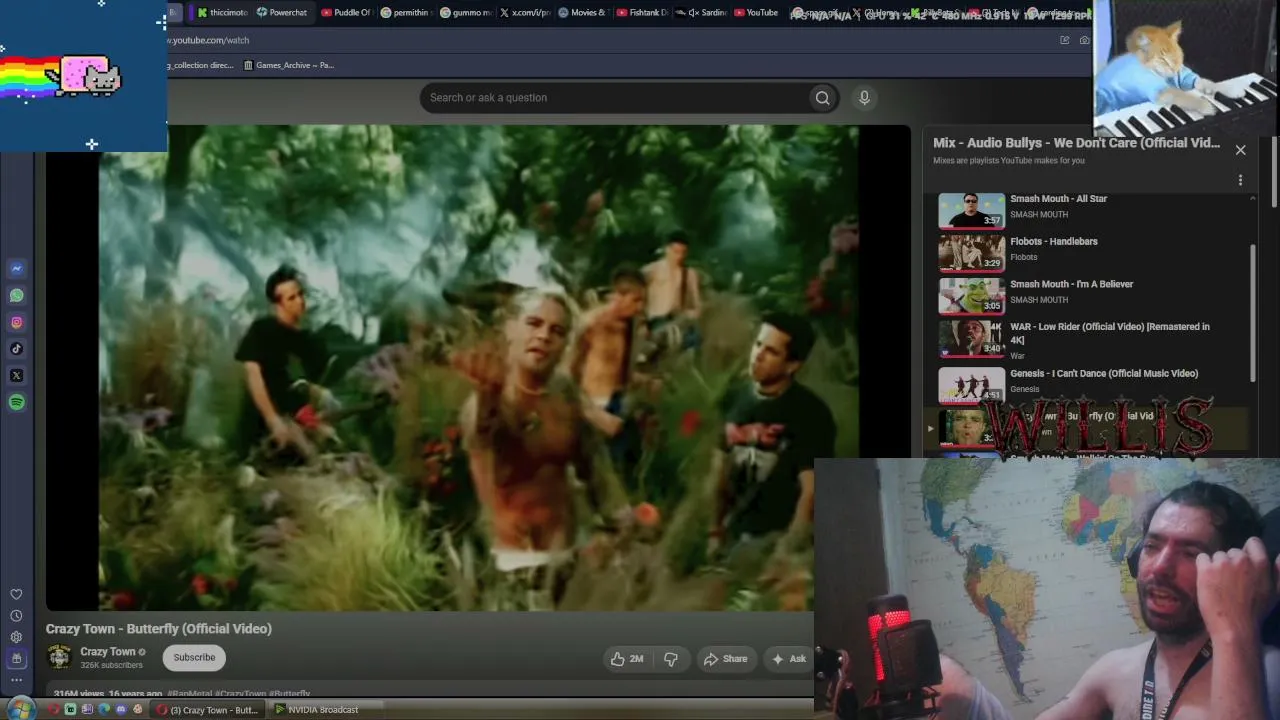
Task: Subscribe to the Crazy Town channel
Action: [194, 658]
